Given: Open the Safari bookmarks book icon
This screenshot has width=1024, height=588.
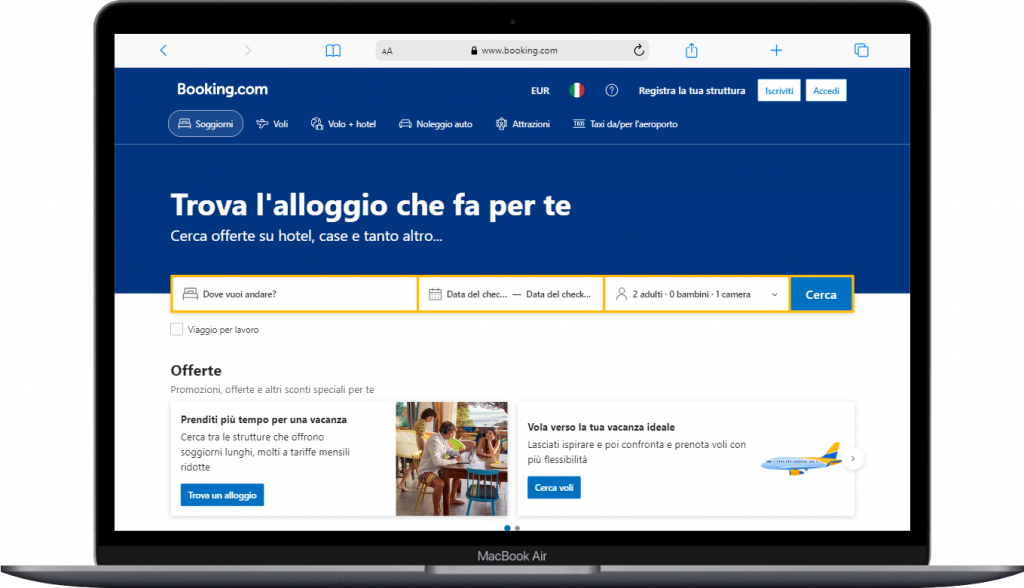Looking at the screenshot, I should point(333,50).
